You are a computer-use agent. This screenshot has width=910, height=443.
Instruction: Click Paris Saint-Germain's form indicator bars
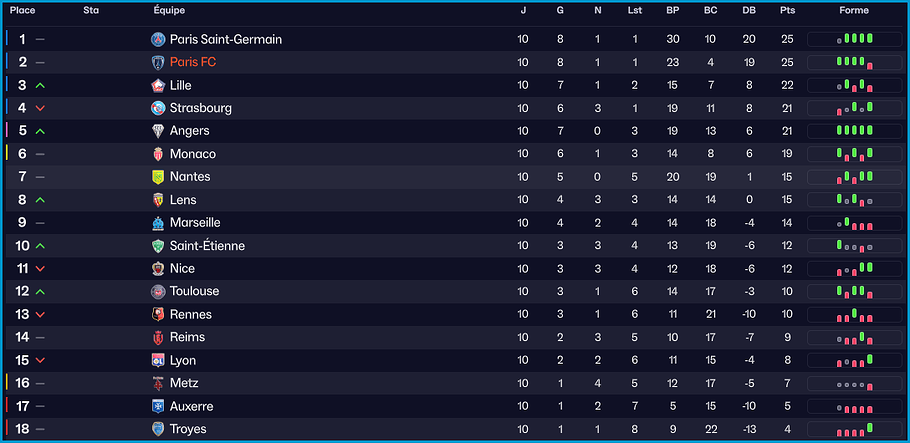pyautogui.click(x=855, y=39)
